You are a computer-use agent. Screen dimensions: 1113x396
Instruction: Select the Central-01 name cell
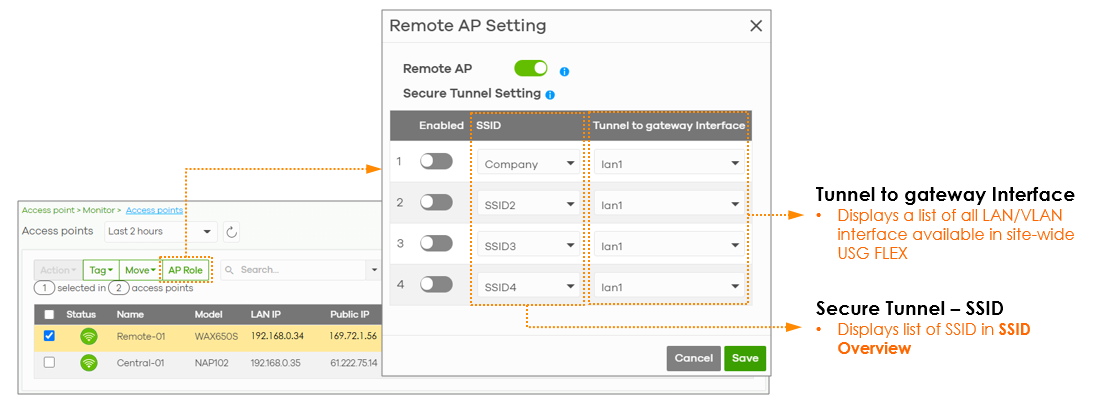pyautogui.click(x=141, y=363)
